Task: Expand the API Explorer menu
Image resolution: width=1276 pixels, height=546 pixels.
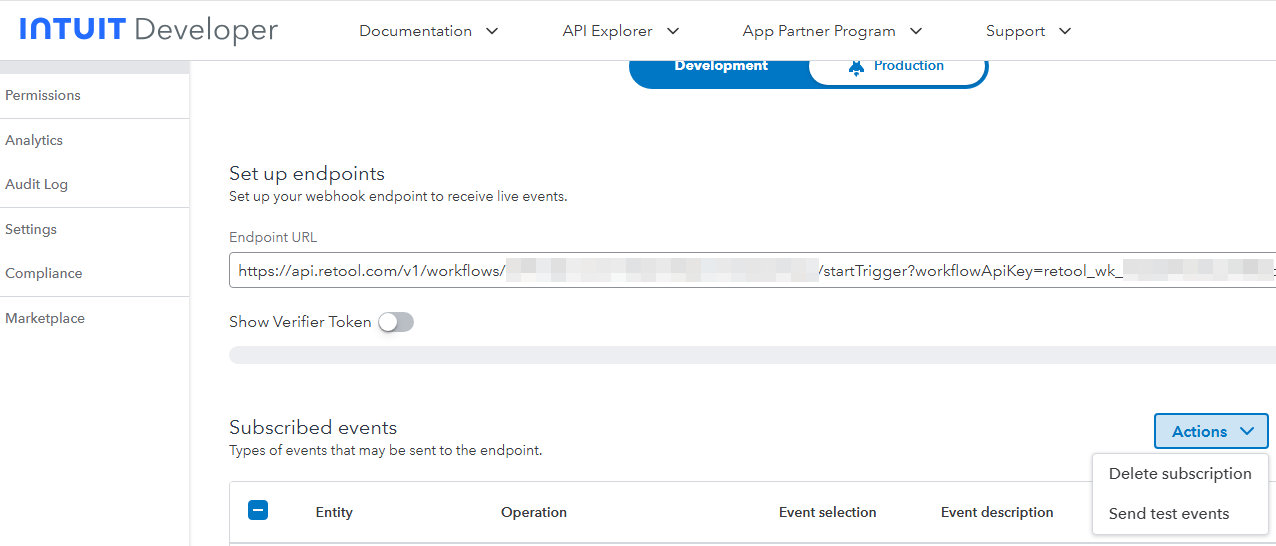Action: [621, 31]
